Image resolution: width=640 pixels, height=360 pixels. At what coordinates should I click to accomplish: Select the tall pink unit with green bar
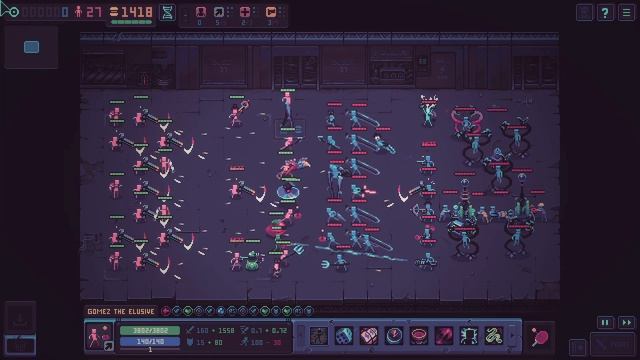(x=287, y=109)
